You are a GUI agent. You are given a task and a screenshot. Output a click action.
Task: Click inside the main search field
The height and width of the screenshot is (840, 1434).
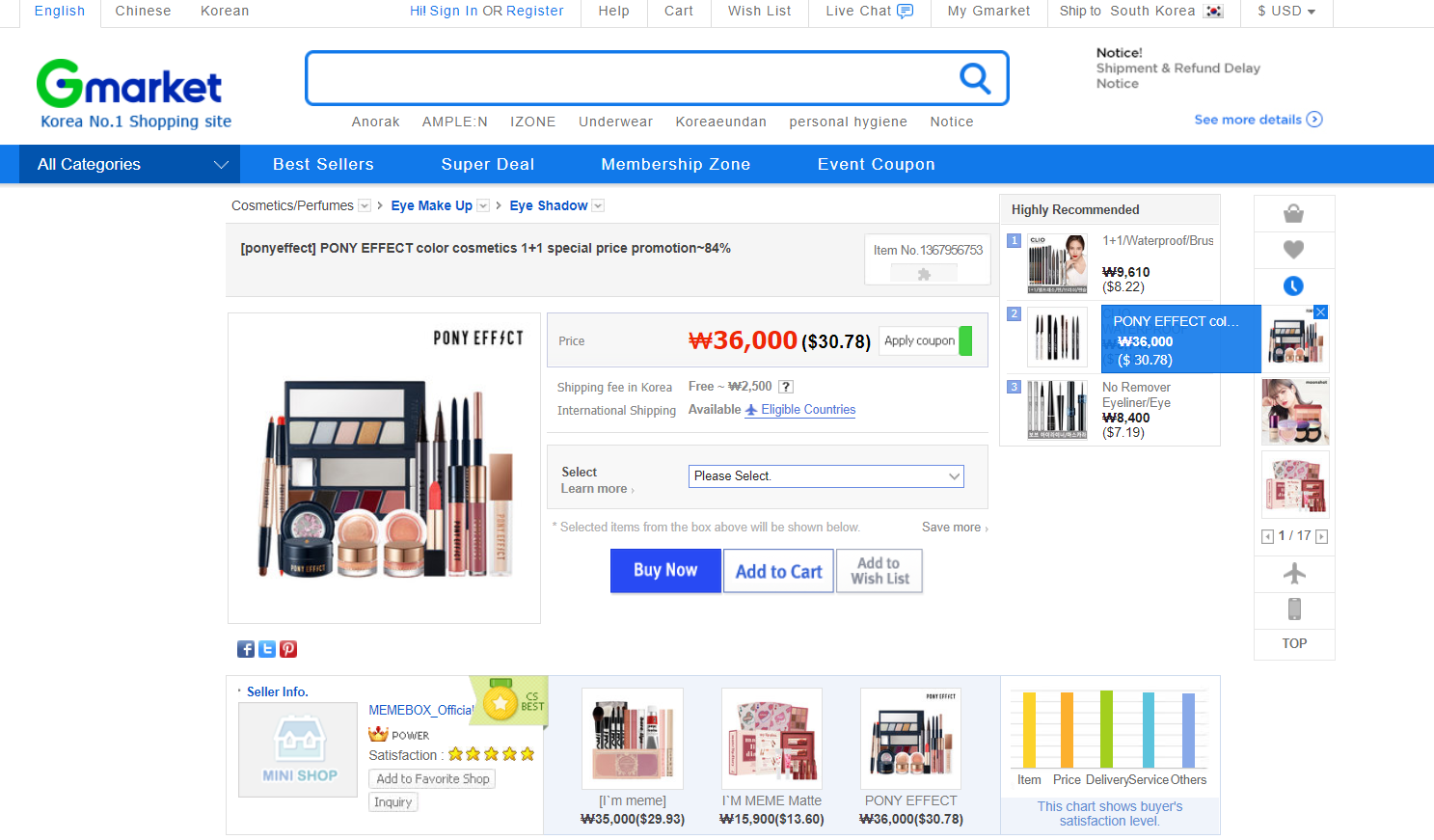coord(632,78)
